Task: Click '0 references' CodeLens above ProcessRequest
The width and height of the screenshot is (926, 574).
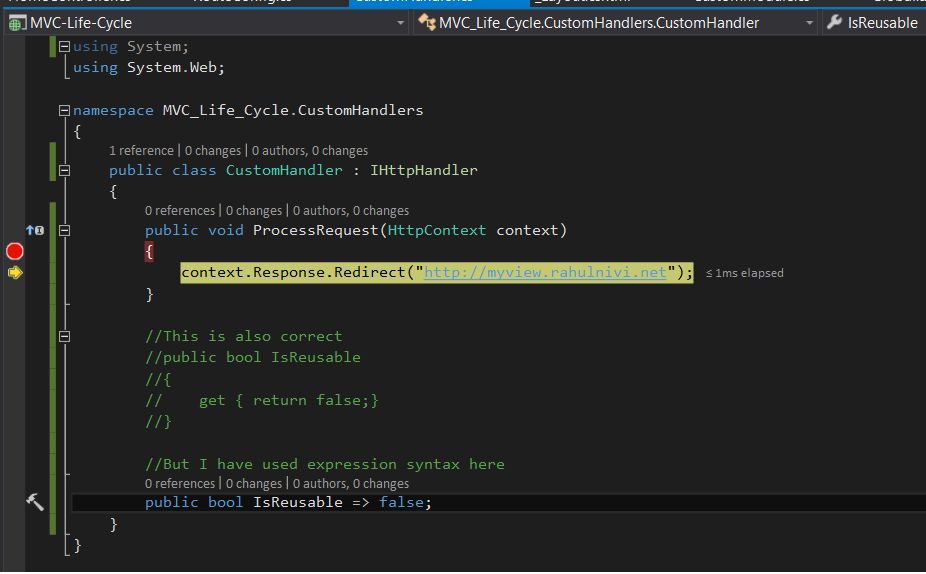Action: 180,211
